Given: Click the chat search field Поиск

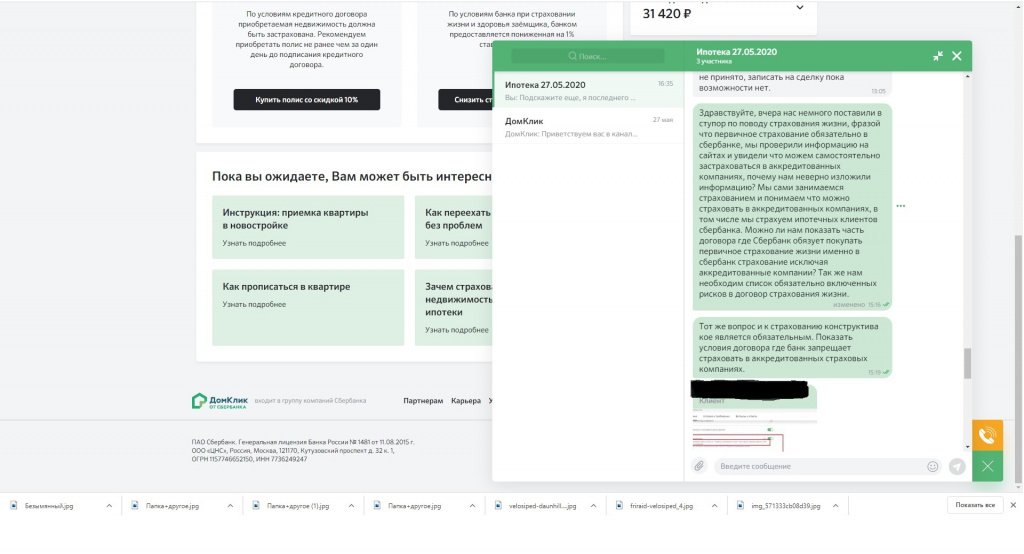Looking at the screenshot, I should (x=587, y=56).
